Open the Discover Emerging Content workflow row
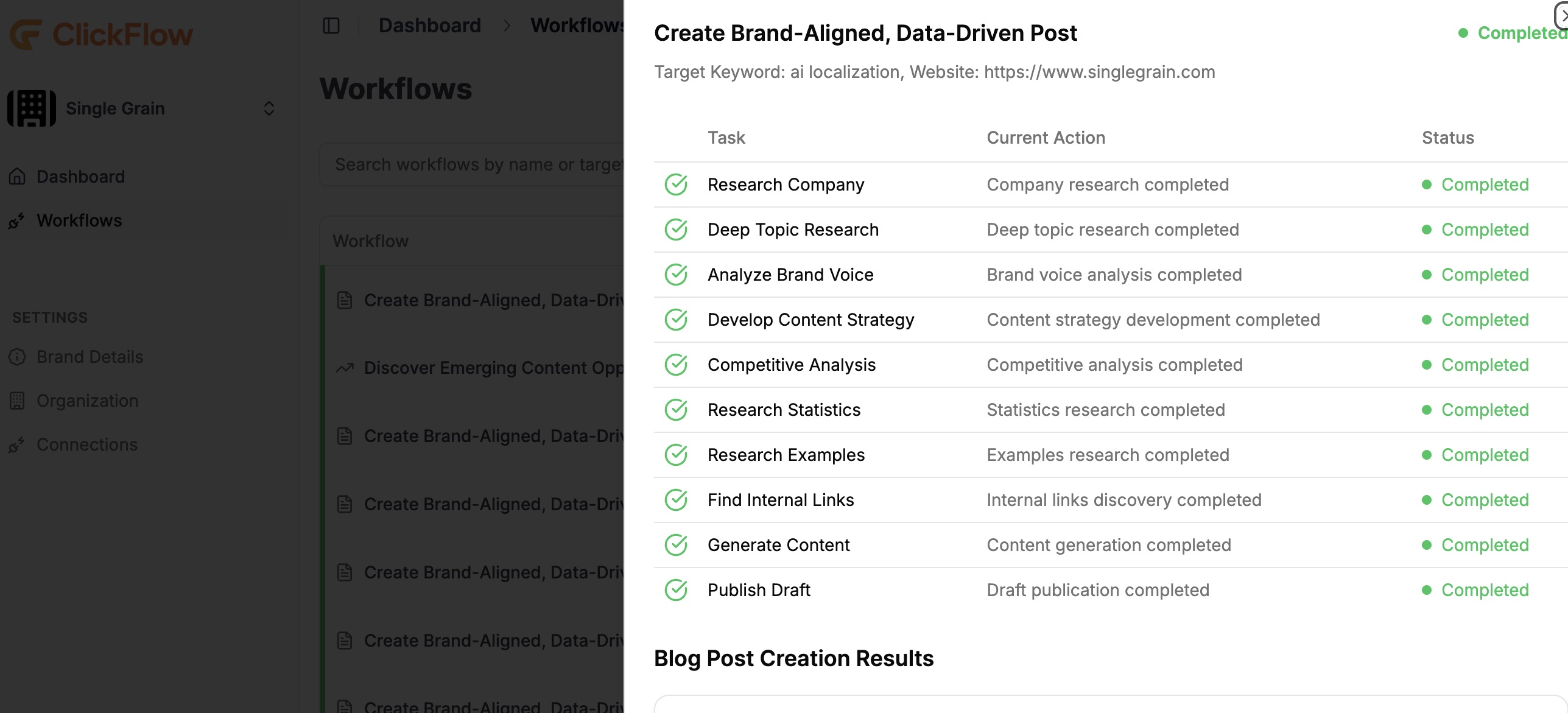The height and width of the screenshot is (713, 1568). pyautogui.click(x=493, y=368)
